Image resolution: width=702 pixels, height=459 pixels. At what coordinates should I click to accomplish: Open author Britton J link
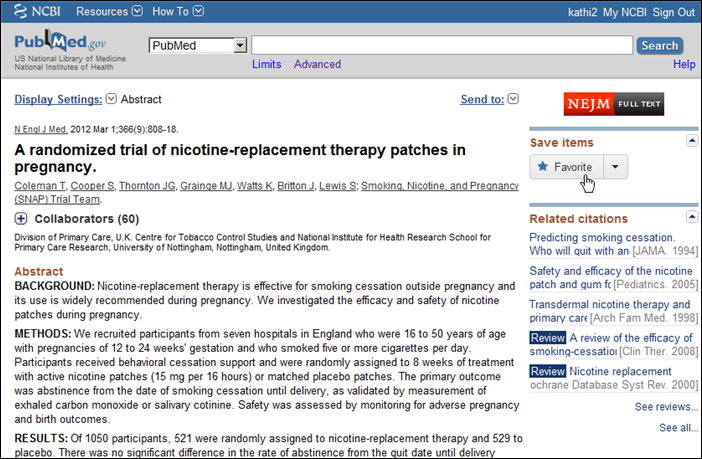click(295, 185)
